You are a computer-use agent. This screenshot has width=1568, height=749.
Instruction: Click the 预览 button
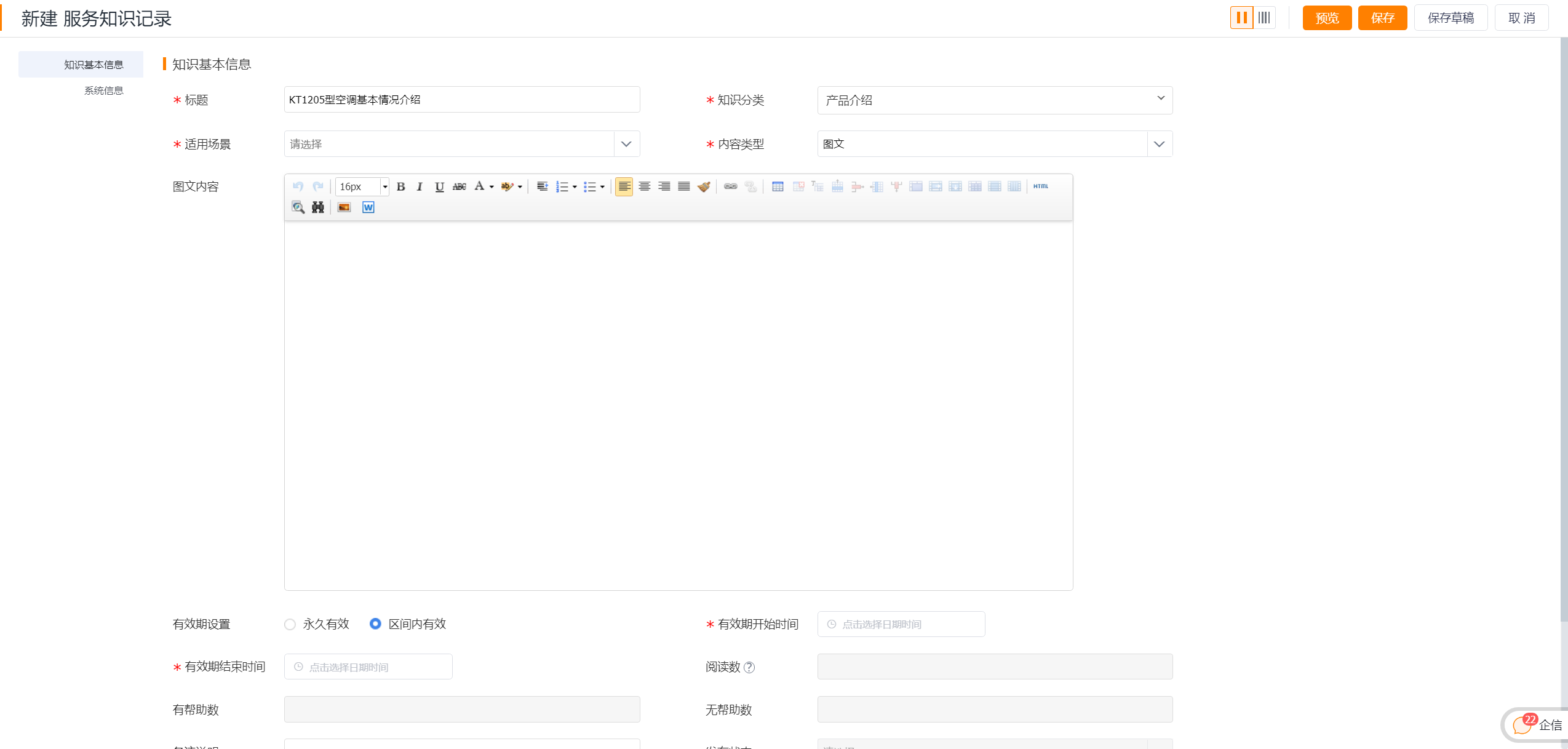point(1327,18)
